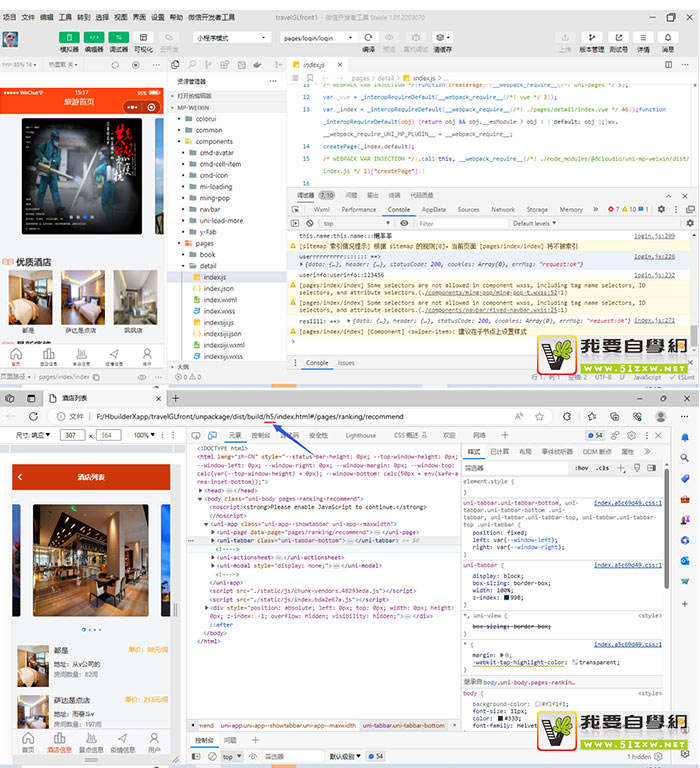
Task: Click the body background-color swatch #f1f1f1
Action: (x=538, y=704)
